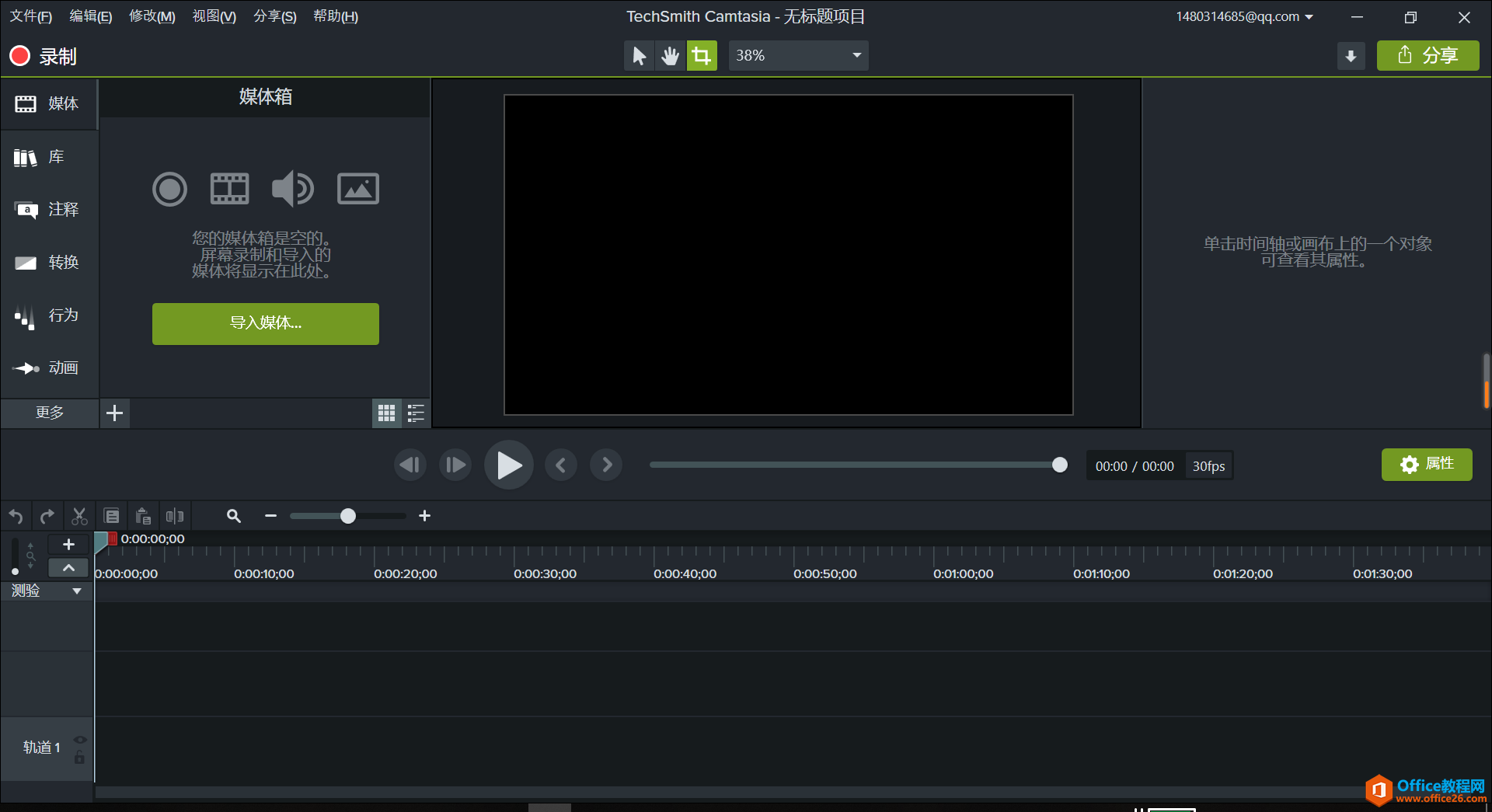The height and width of the screenshot is (812, 1492).
Task: Zoom out timeline with minus button
Action: (x=270, y=516)
